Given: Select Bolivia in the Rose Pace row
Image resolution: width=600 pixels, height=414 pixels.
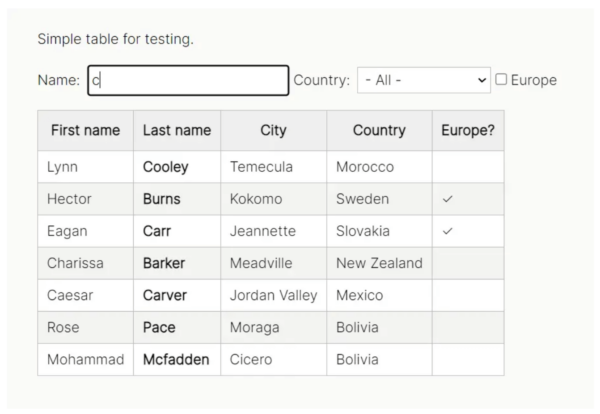Looking at the screenshot, I should click(379, 328).
